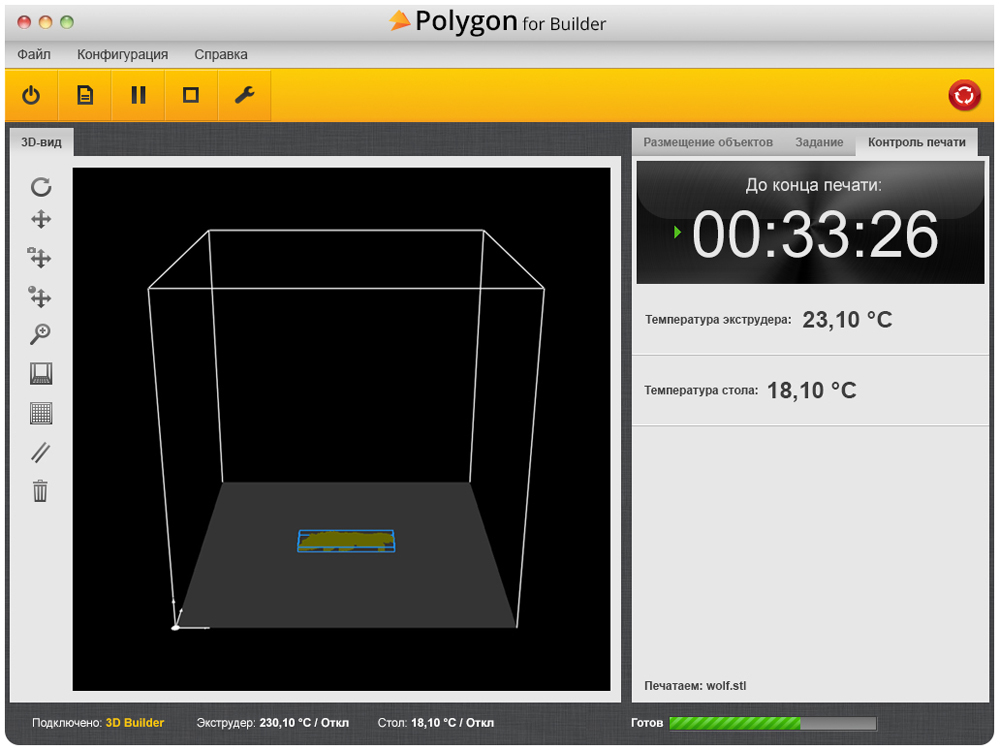Click status bar Стол 18,10 °C reading
Screen dimensions: 1000x750
pos(436,723)
